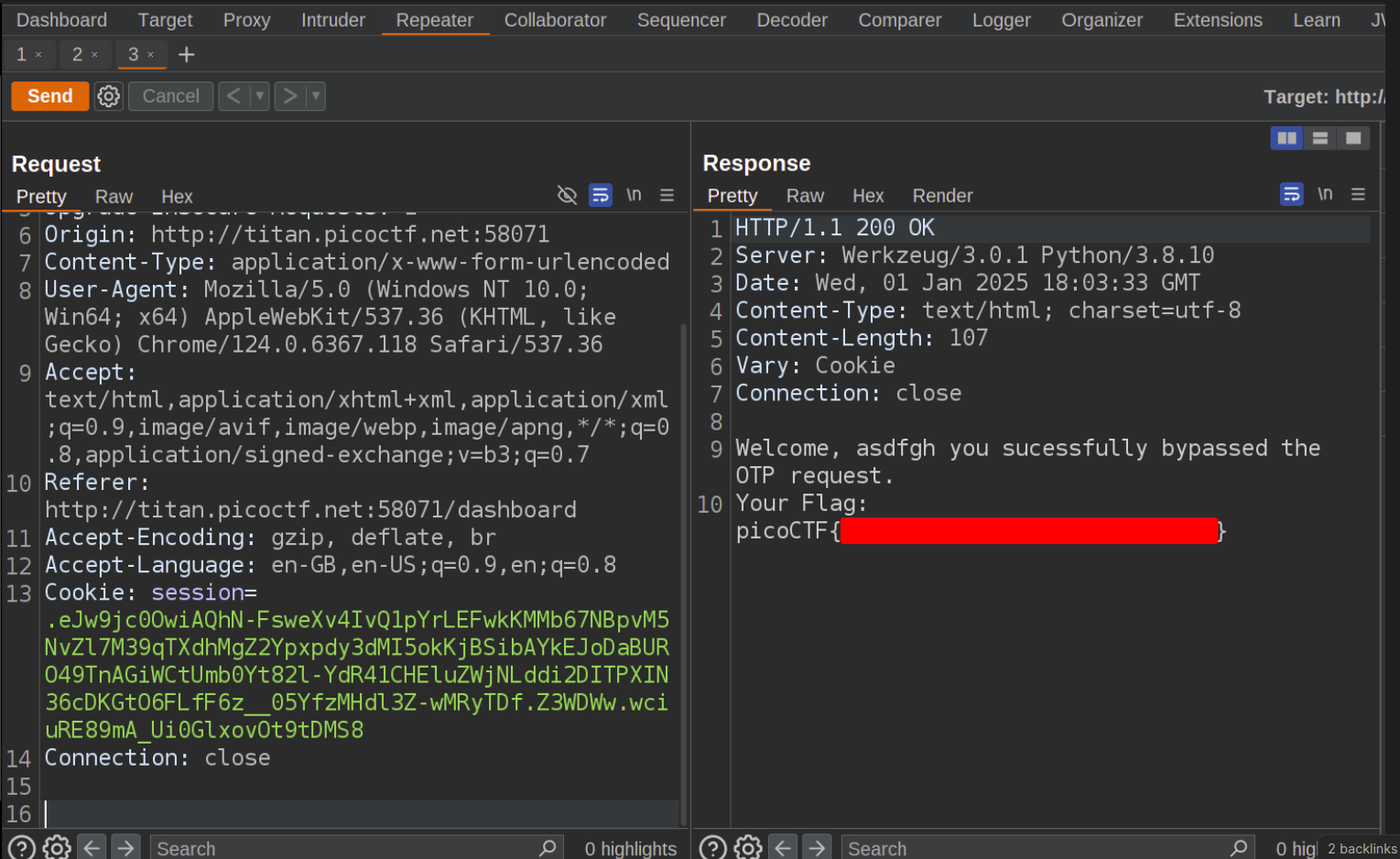Click the '2 backlinks' badge

tap(1362, 849)
